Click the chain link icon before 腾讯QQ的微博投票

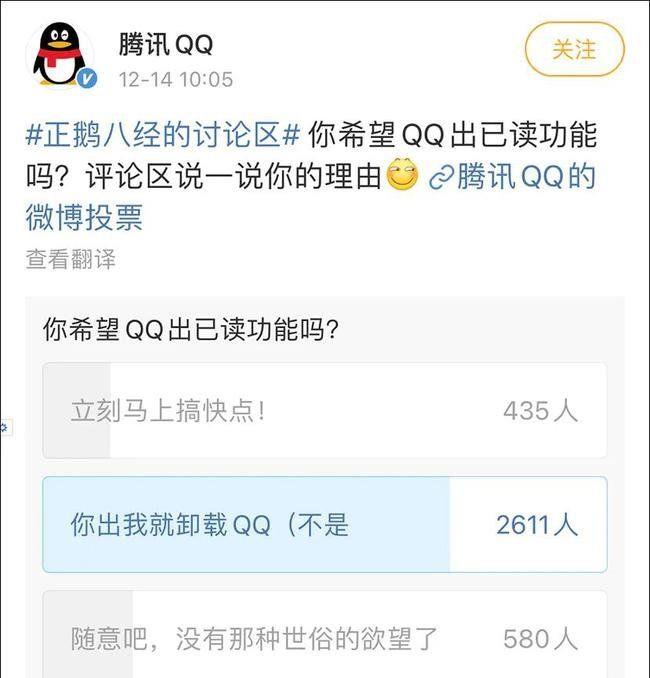click(442, 177)
